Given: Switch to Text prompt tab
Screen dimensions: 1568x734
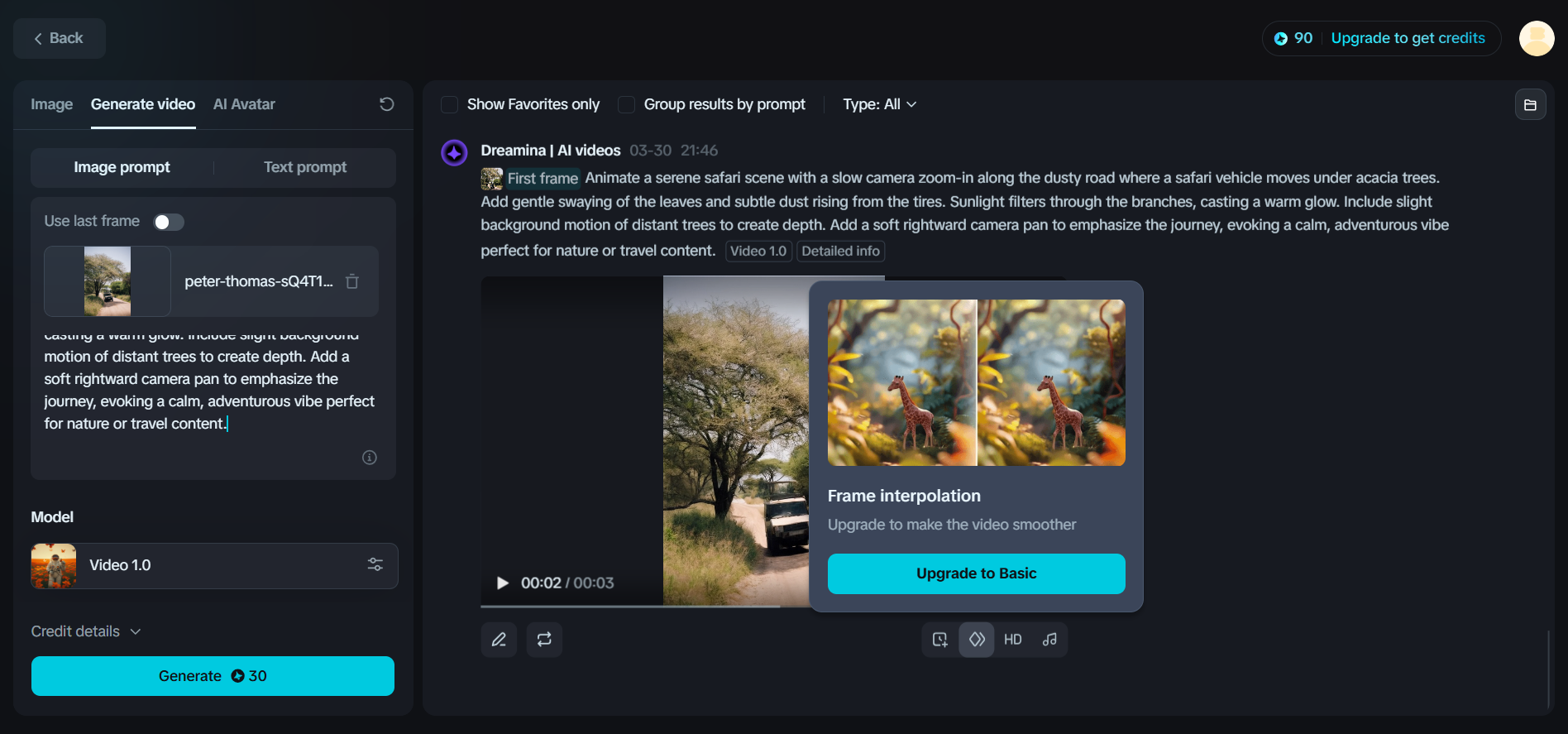Looking at the screenshot, I should click(x=305, y=167).
